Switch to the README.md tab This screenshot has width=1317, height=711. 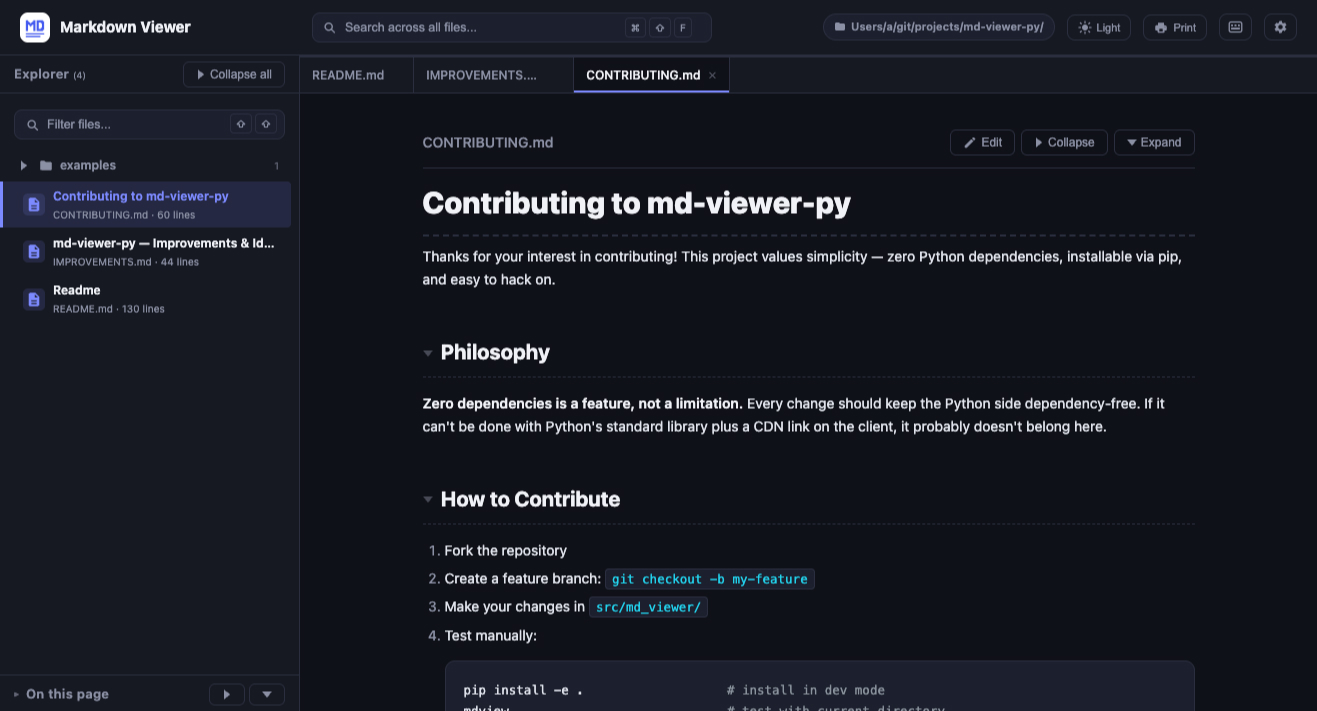pos(356,75)
